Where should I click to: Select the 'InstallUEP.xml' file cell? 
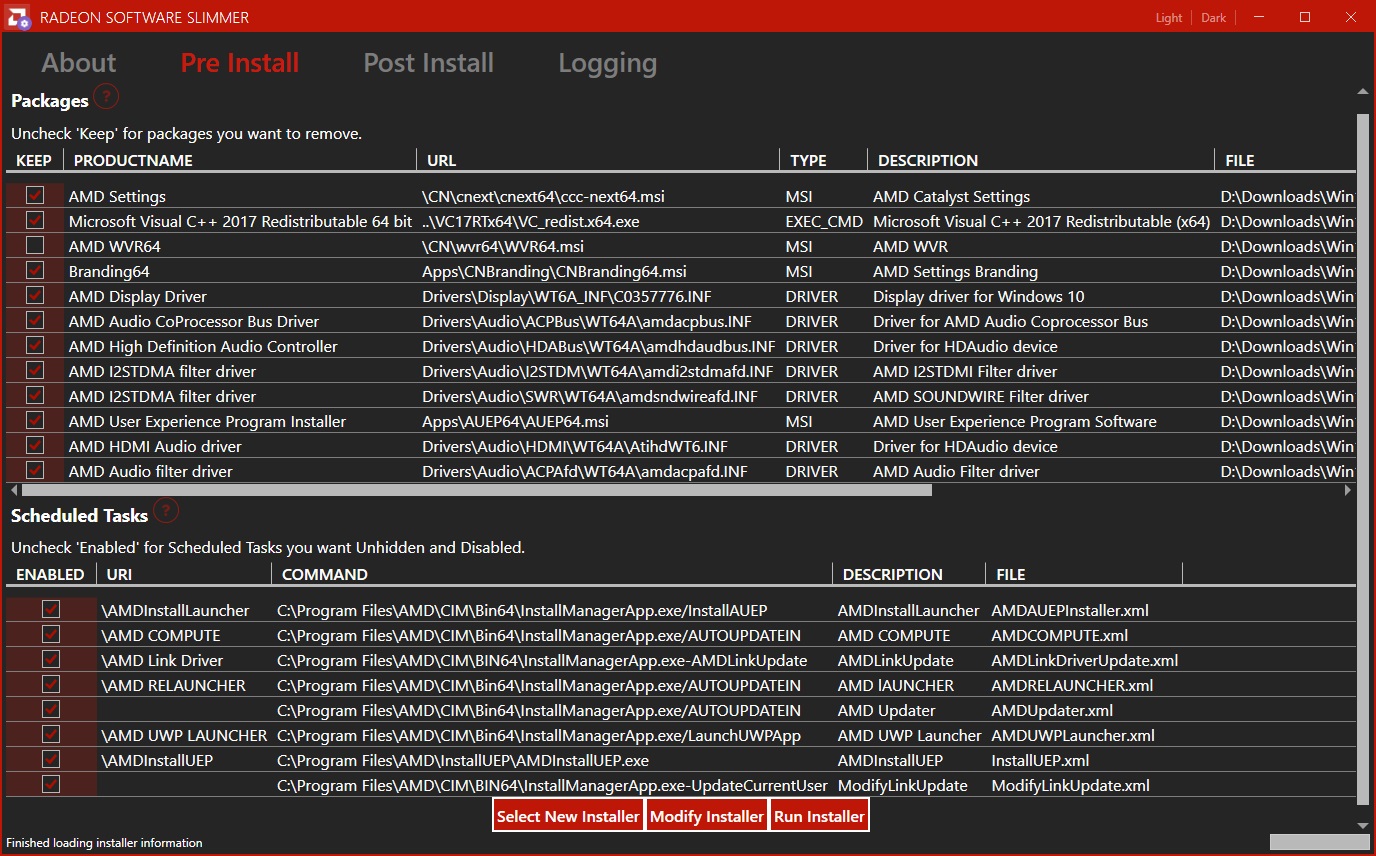pyautogui.click(x=1040, y=761)
